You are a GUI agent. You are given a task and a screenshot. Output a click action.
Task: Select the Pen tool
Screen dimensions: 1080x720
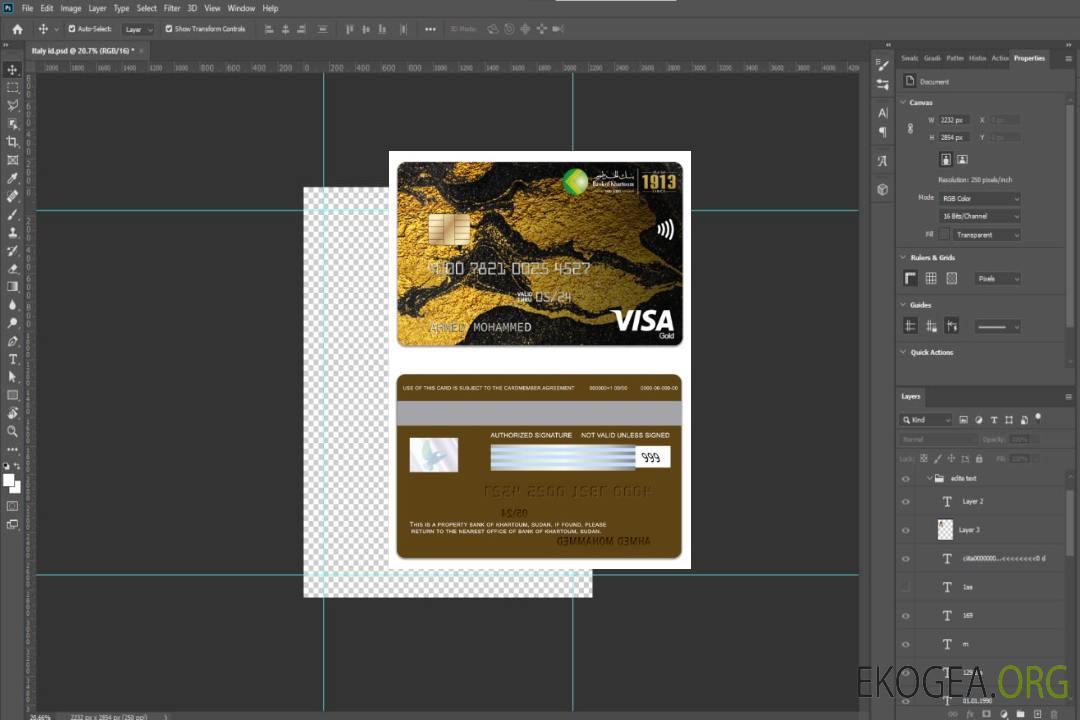tap(12, 341)
